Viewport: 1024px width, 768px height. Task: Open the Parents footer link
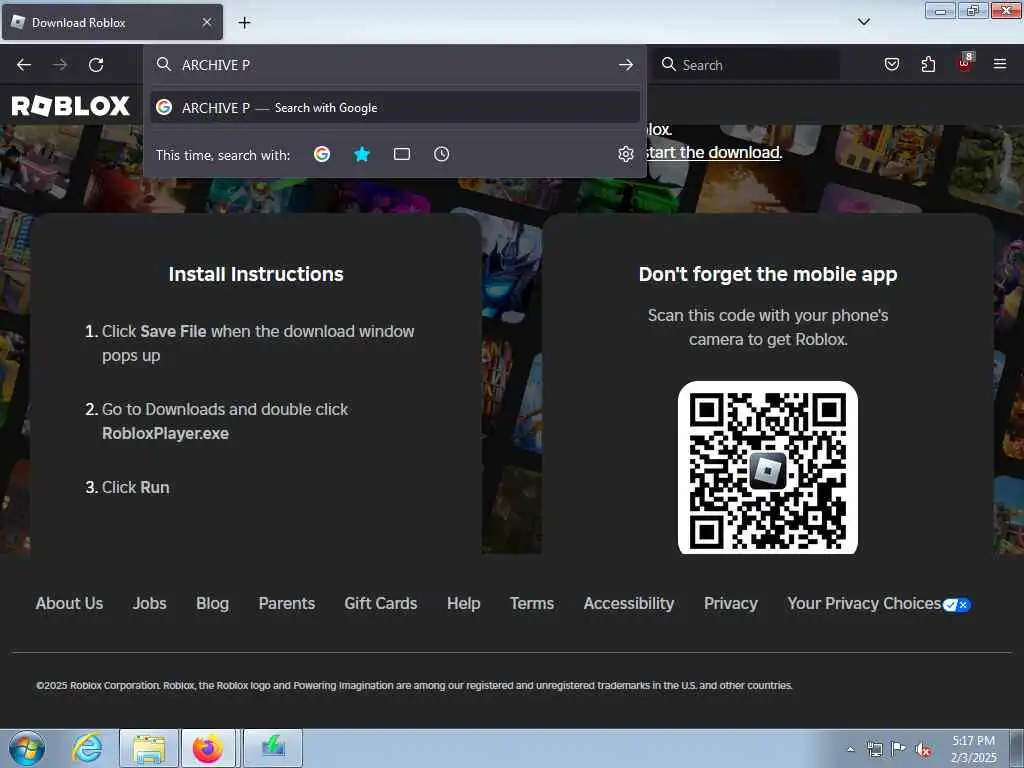[x=287, y=603]
